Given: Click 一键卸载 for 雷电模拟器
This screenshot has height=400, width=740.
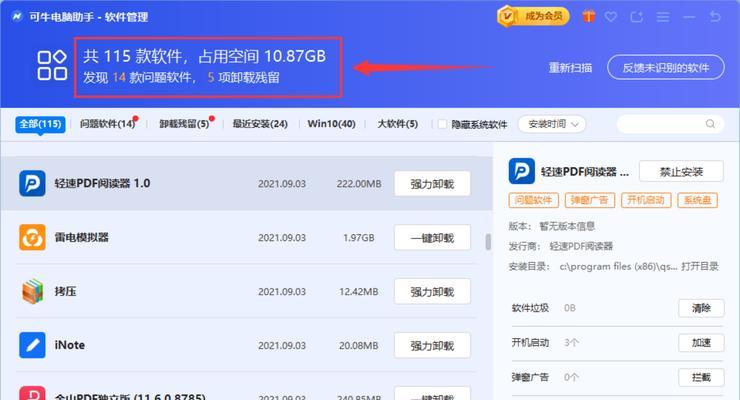Looking at the screenshot, I should (x=432, y=237).
